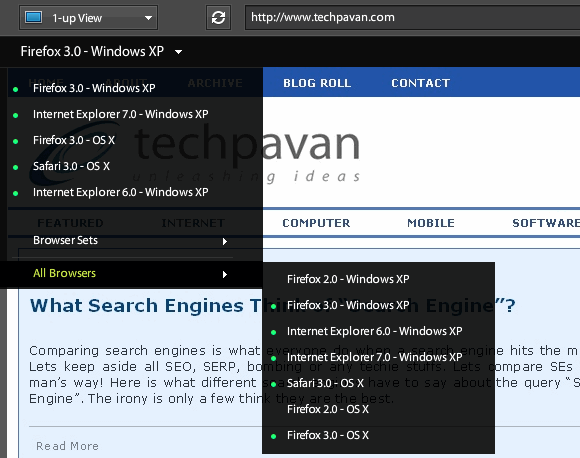Open the CONTACT page link
This screenshot has width=580, height=458.
pyautogui.click(x=421, y=83)
